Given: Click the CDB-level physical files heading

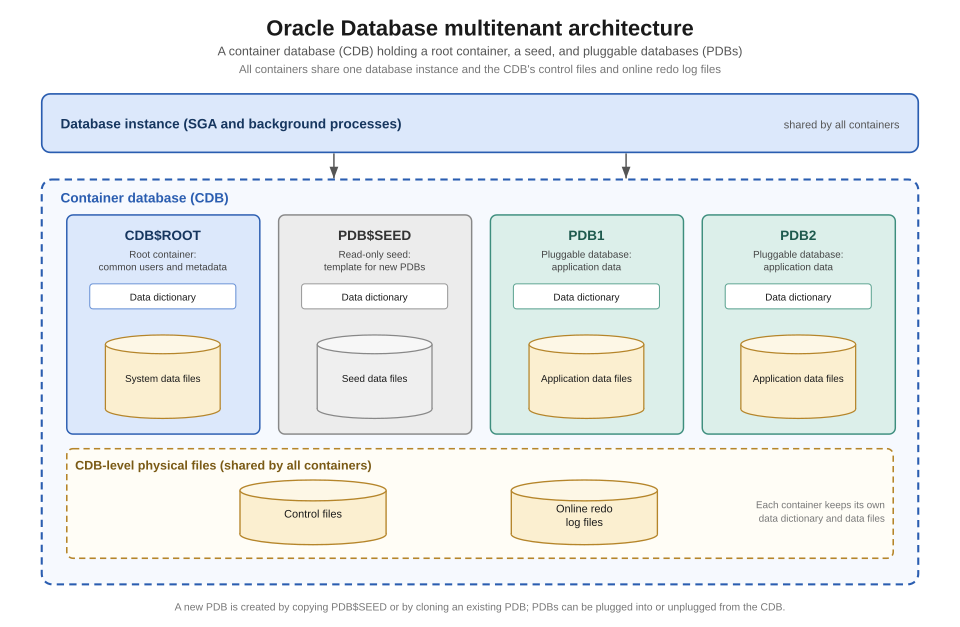Looking at the screenshot, I should point(223,465).
